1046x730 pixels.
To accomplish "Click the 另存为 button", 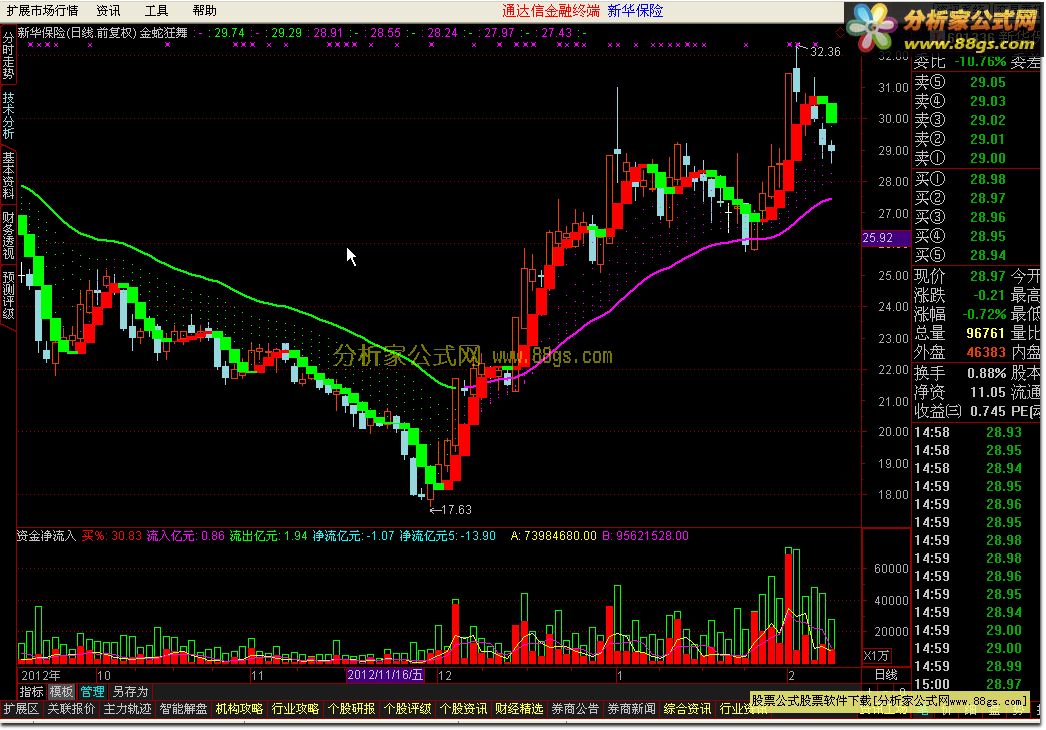I will [x=130, y=691].
